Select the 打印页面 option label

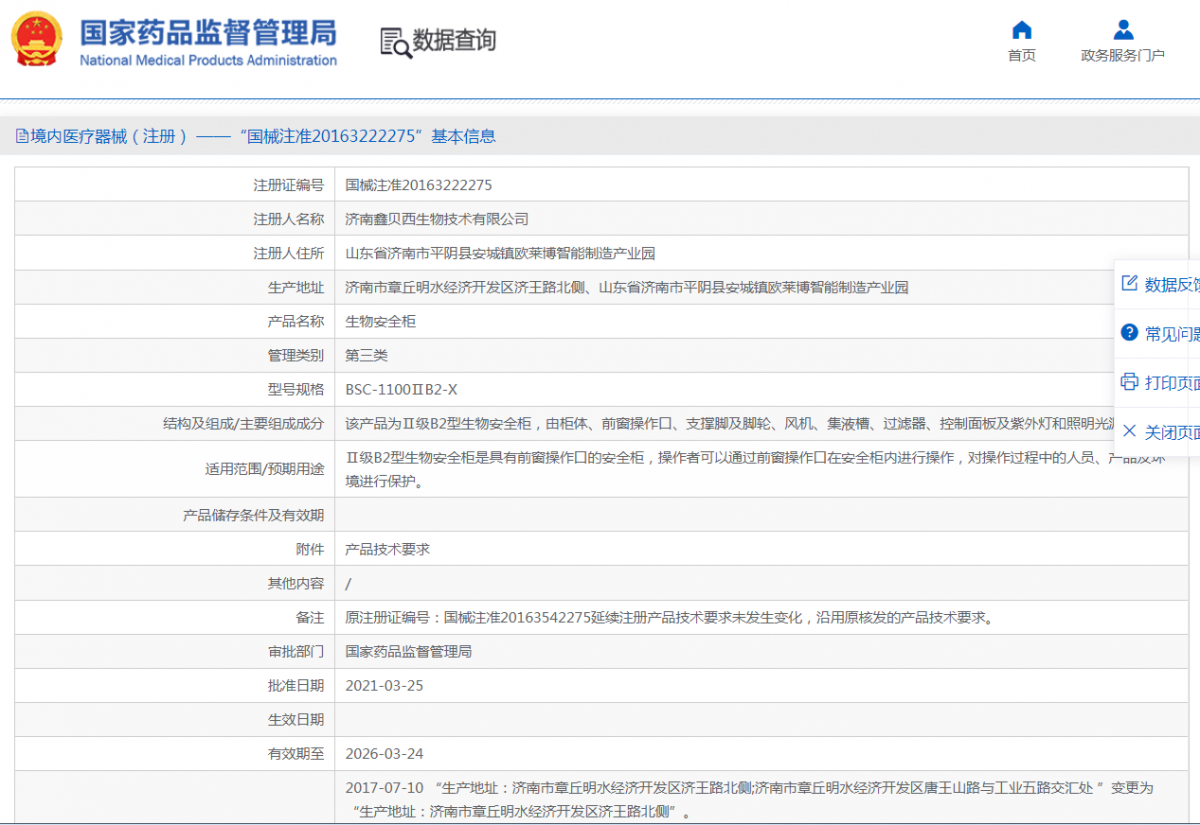1171,383
